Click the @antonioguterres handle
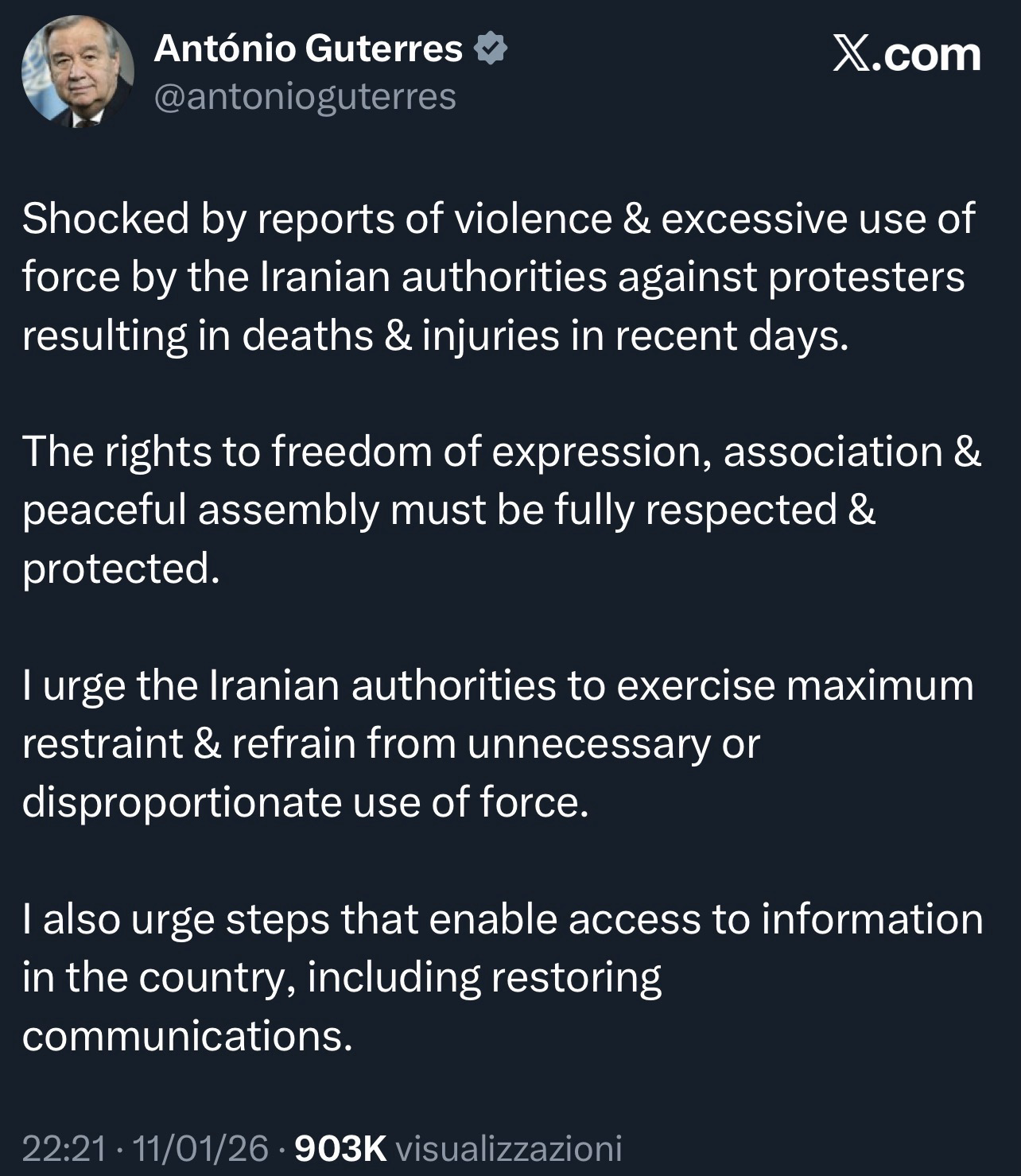Image resolution: width=1021 pixels, height=1176 pixels. [305, 97]
